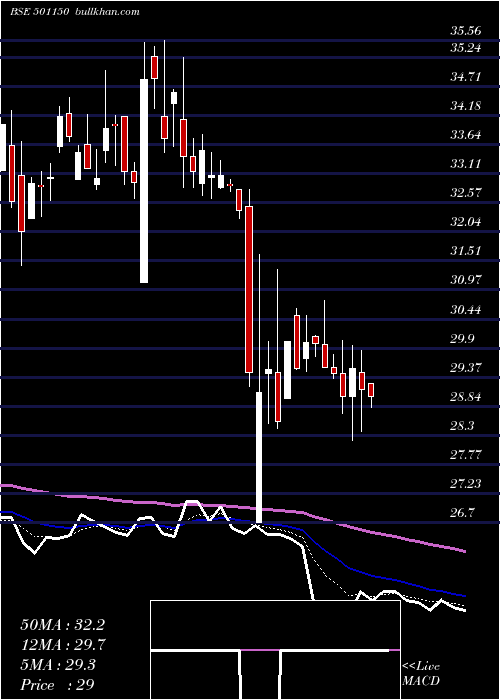Click the 29.37 price axis label
Image resolution: width=500 pixels, height=700 pixels.
point(466,368)
